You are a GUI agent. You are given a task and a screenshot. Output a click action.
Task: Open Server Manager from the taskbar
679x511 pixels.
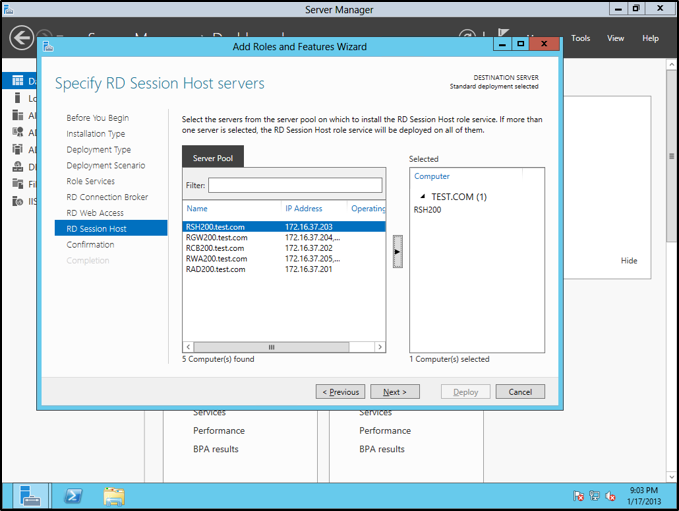(x=30, y=495)
